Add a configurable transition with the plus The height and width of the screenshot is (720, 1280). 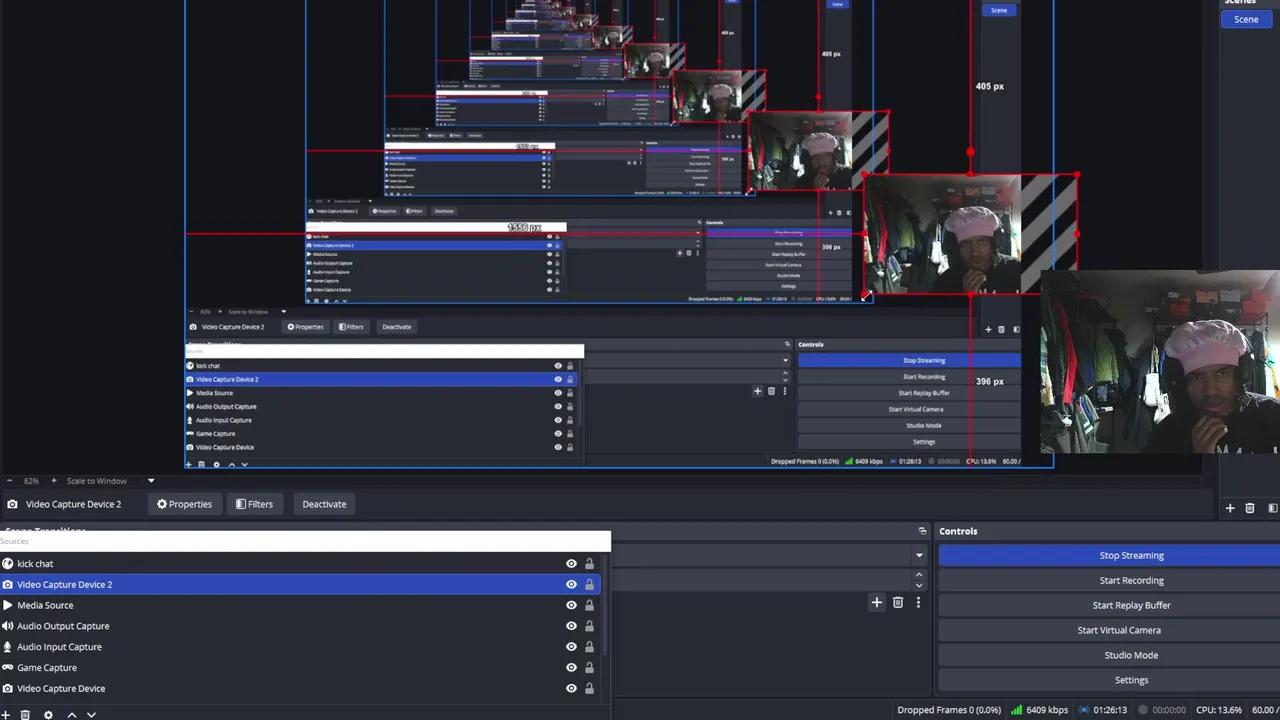tap(877, 602)
